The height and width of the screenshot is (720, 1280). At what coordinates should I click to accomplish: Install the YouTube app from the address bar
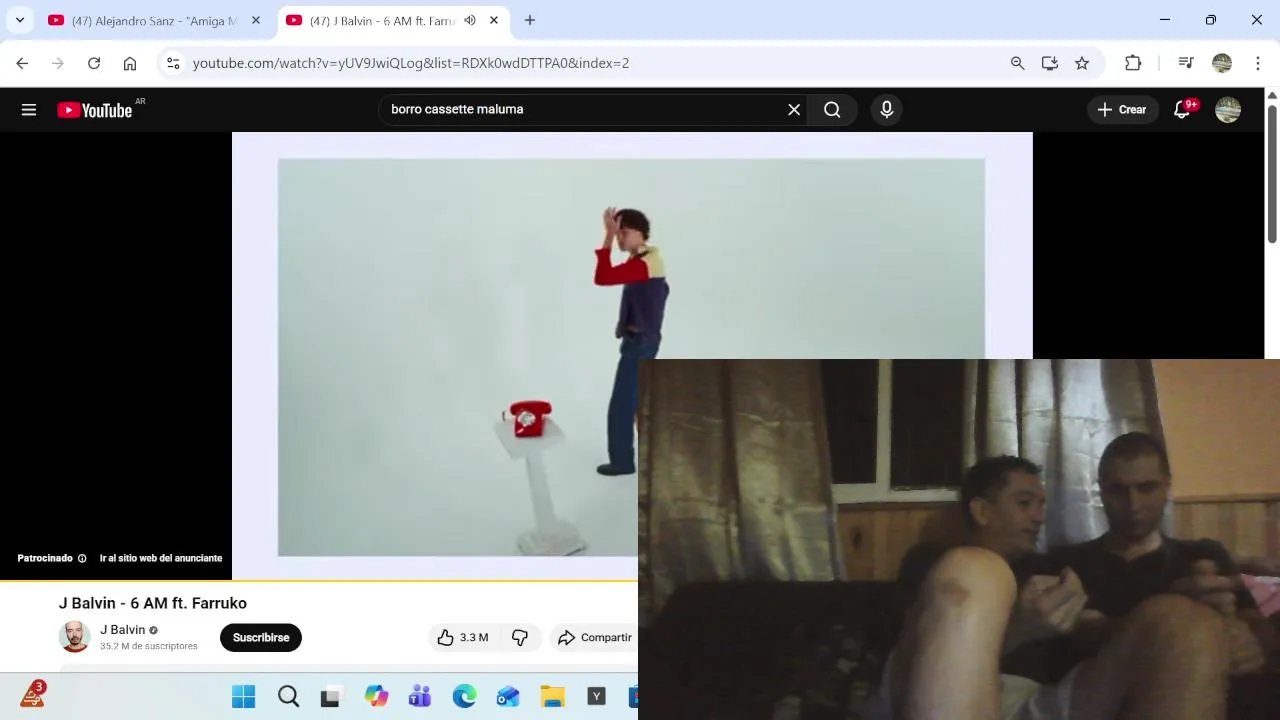(1049, 63)
